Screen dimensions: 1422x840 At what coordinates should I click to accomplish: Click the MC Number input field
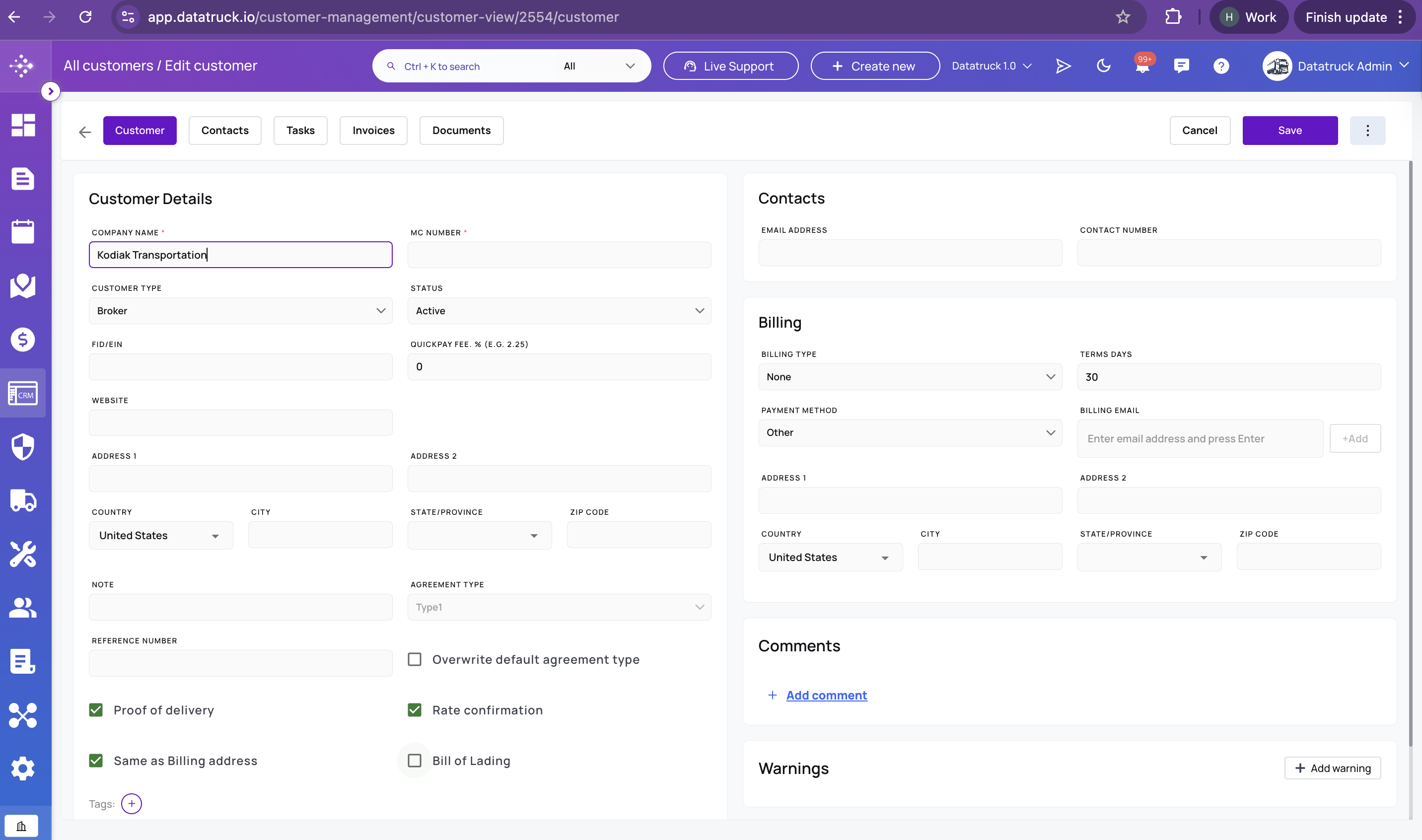559,255
